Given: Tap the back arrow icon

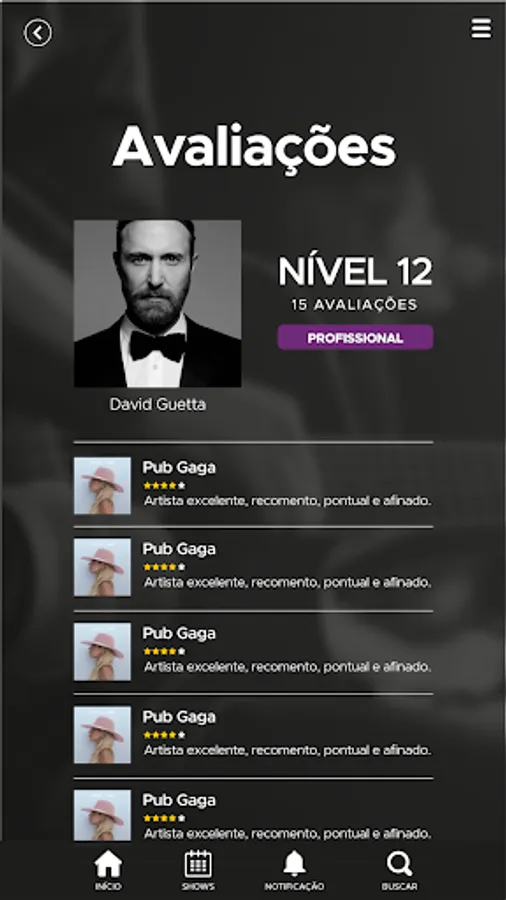Looking at the screenshot, I should [38, 33].
